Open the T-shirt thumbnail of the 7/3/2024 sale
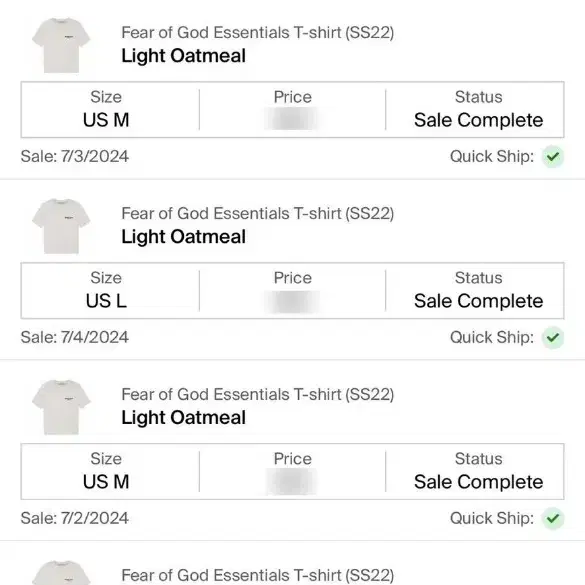Screen dimensions: 585x585 pos(61,45)
